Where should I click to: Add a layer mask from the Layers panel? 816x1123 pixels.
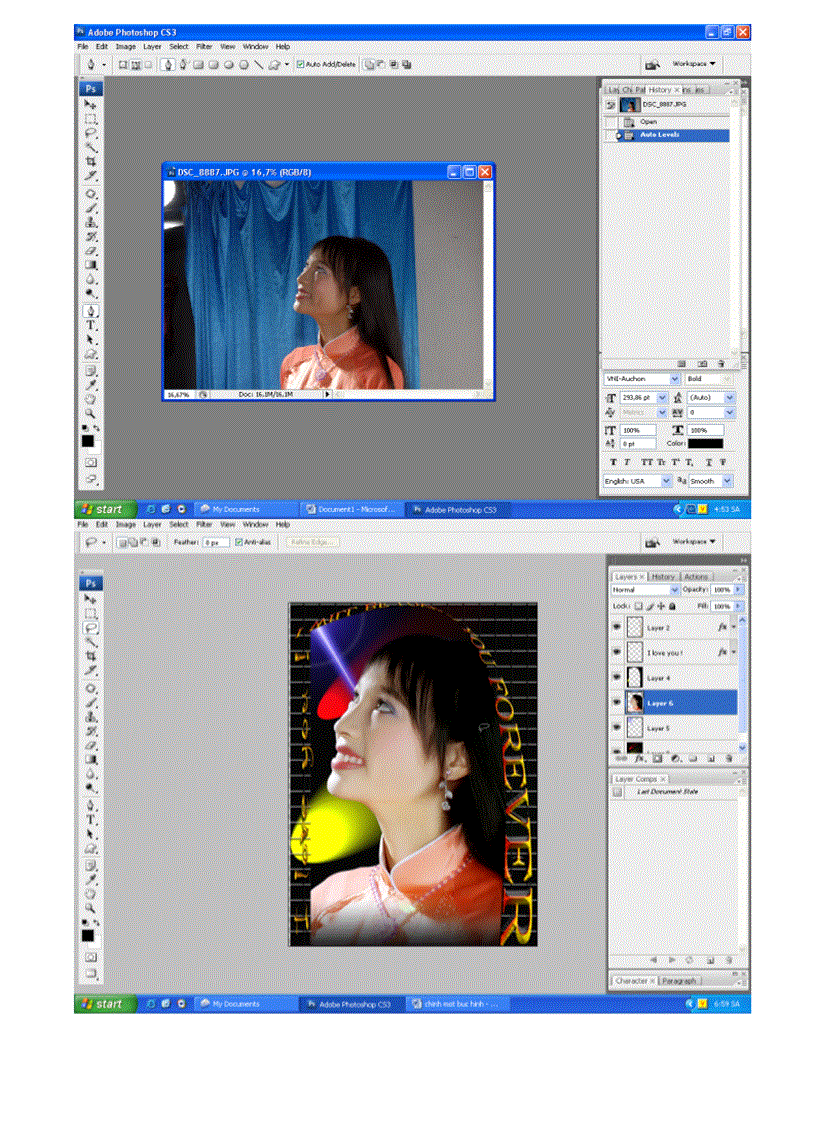point(658,758)
